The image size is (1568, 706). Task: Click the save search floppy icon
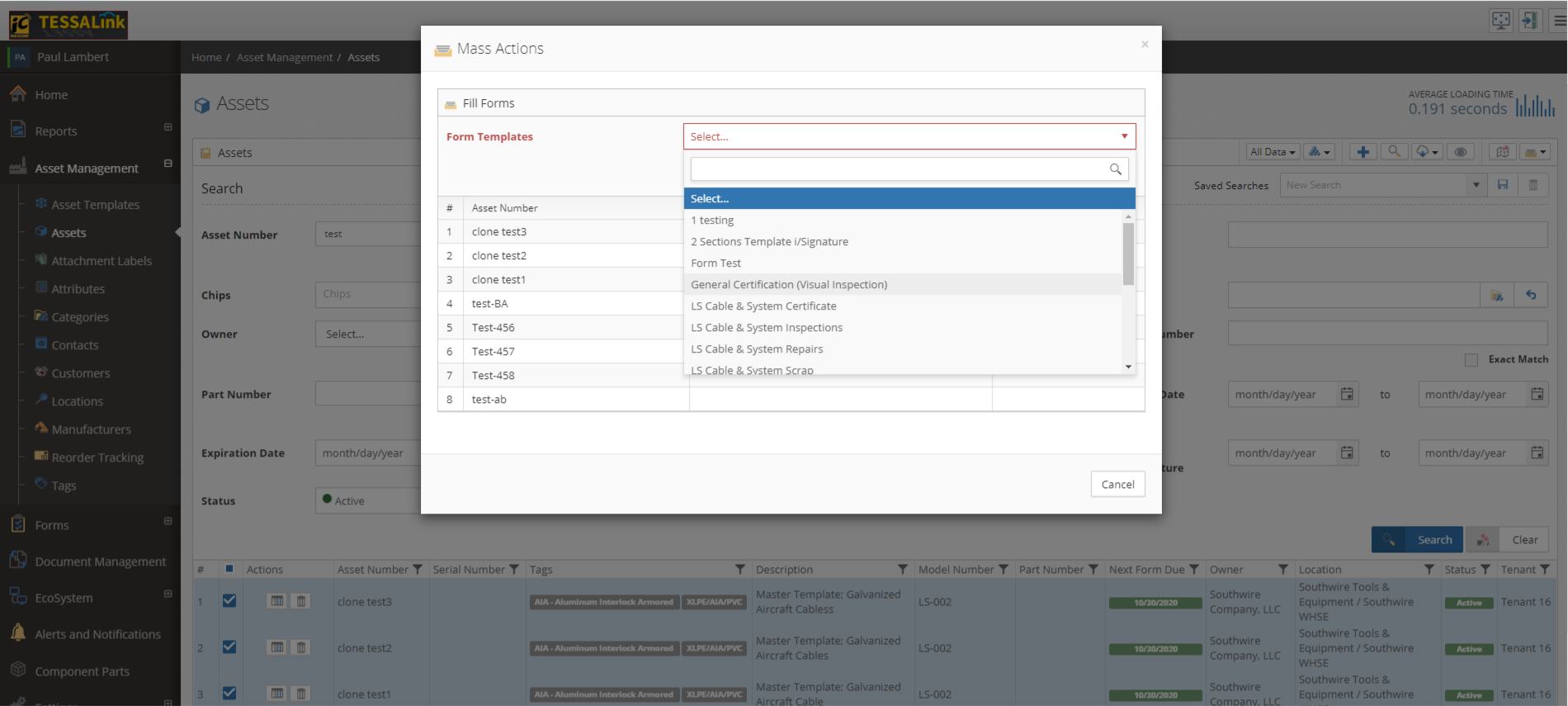1503,185
